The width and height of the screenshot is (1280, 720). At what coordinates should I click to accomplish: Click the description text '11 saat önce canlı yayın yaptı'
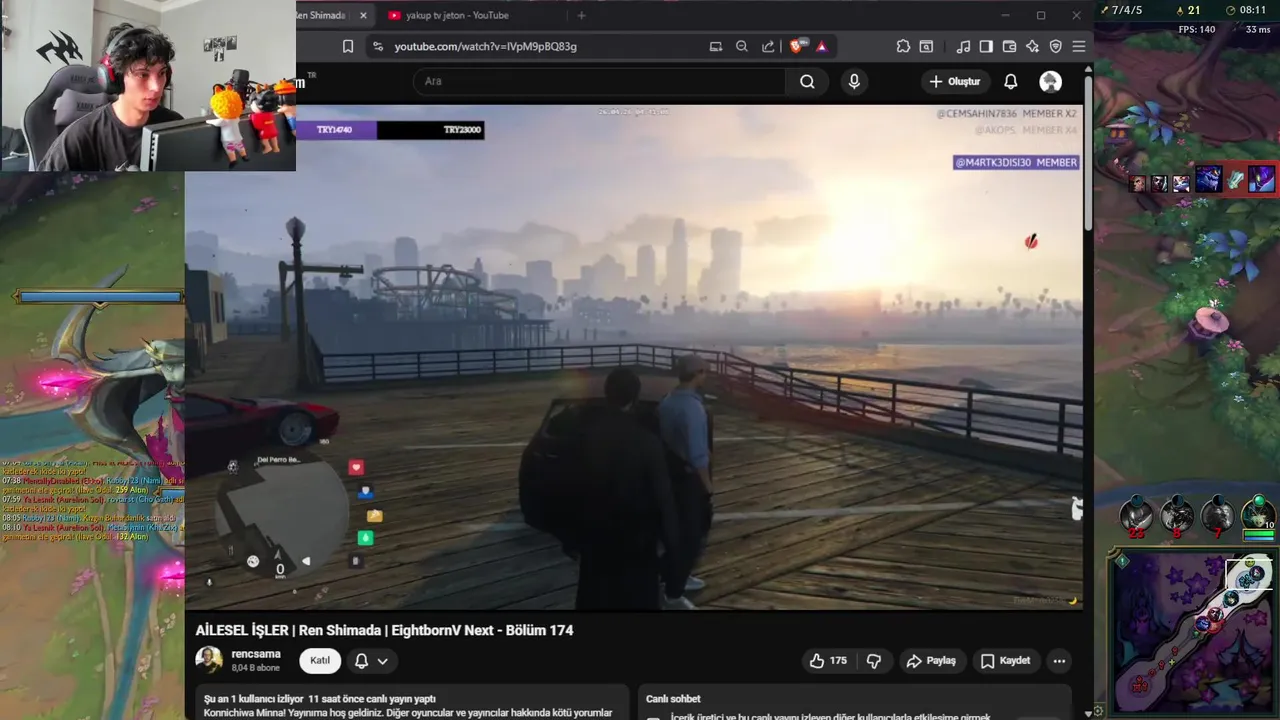coord(372,699)
